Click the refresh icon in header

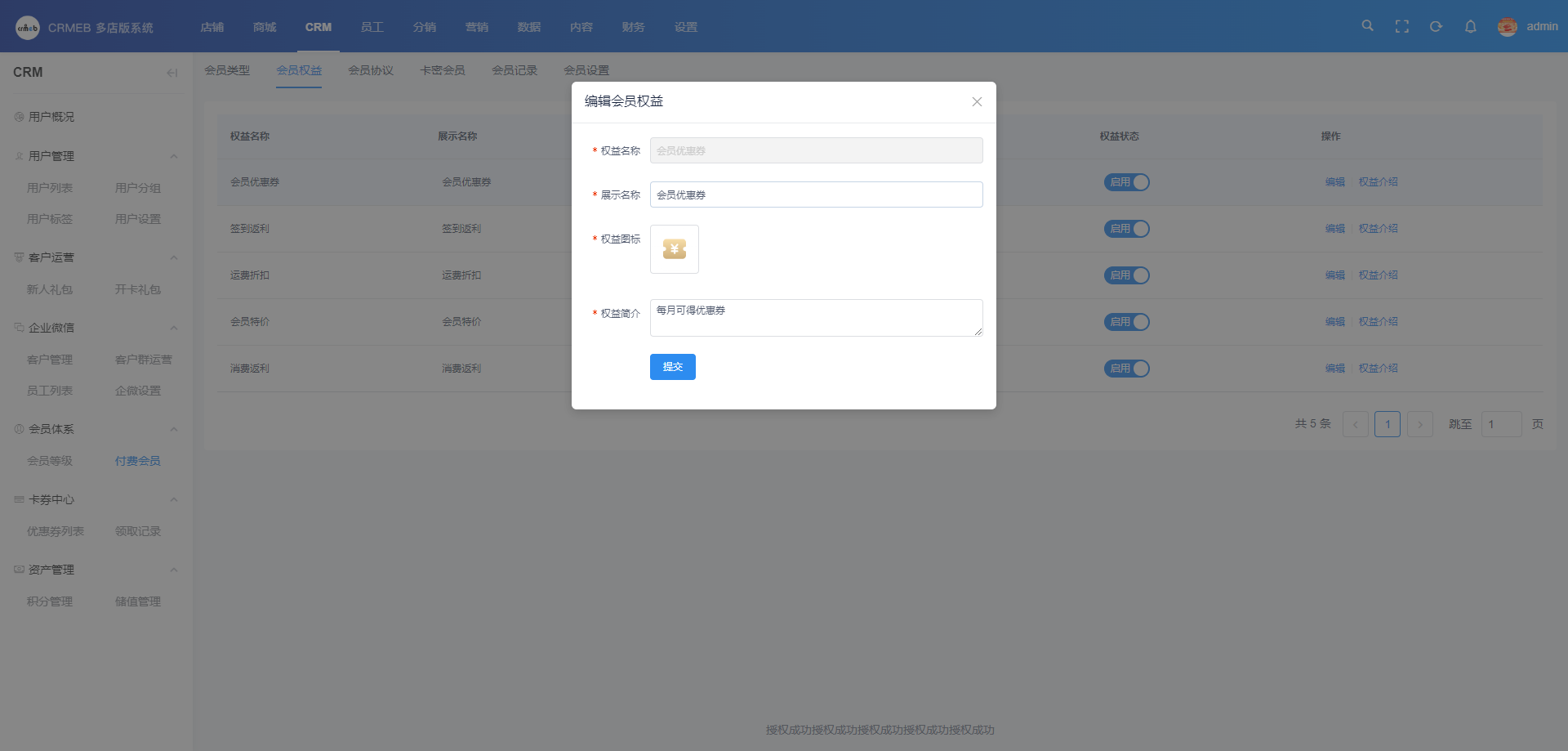click(x=1436, y=27)
